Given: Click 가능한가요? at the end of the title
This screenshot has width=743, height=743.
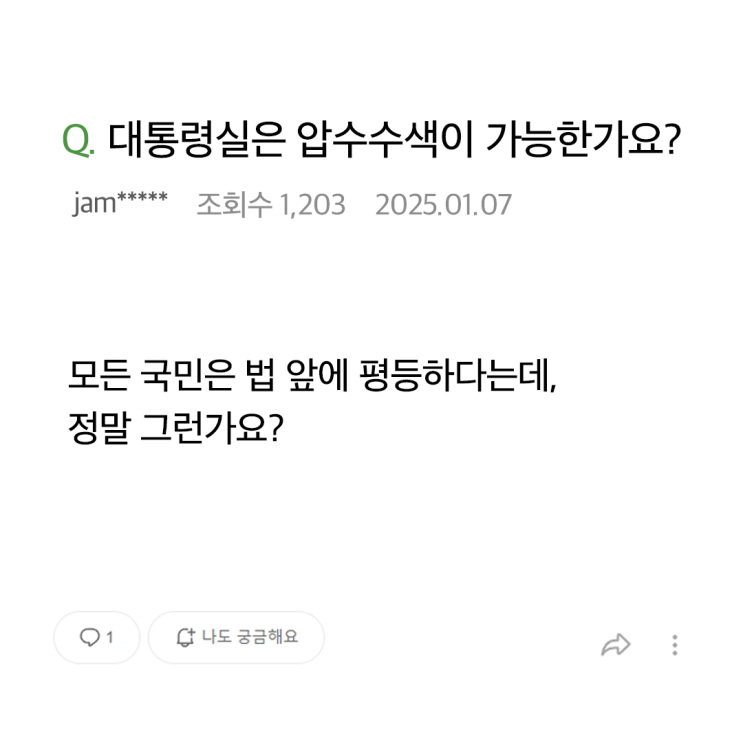Looking at the screenshot, I should 583,140.
